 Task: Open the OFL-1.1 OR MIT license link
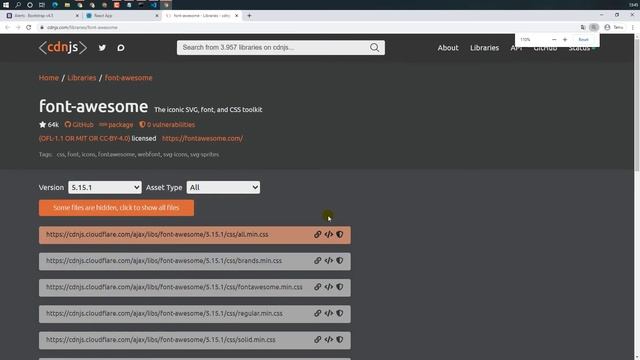point(84,138)
